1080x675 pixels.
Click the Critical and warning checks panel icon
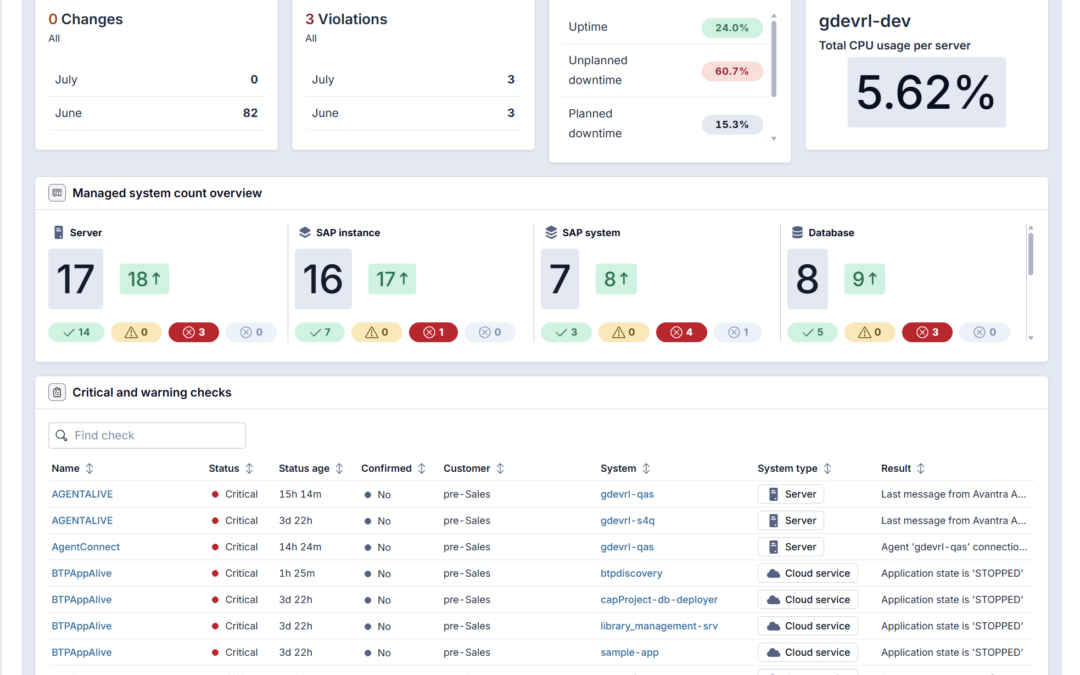(57, 392)
